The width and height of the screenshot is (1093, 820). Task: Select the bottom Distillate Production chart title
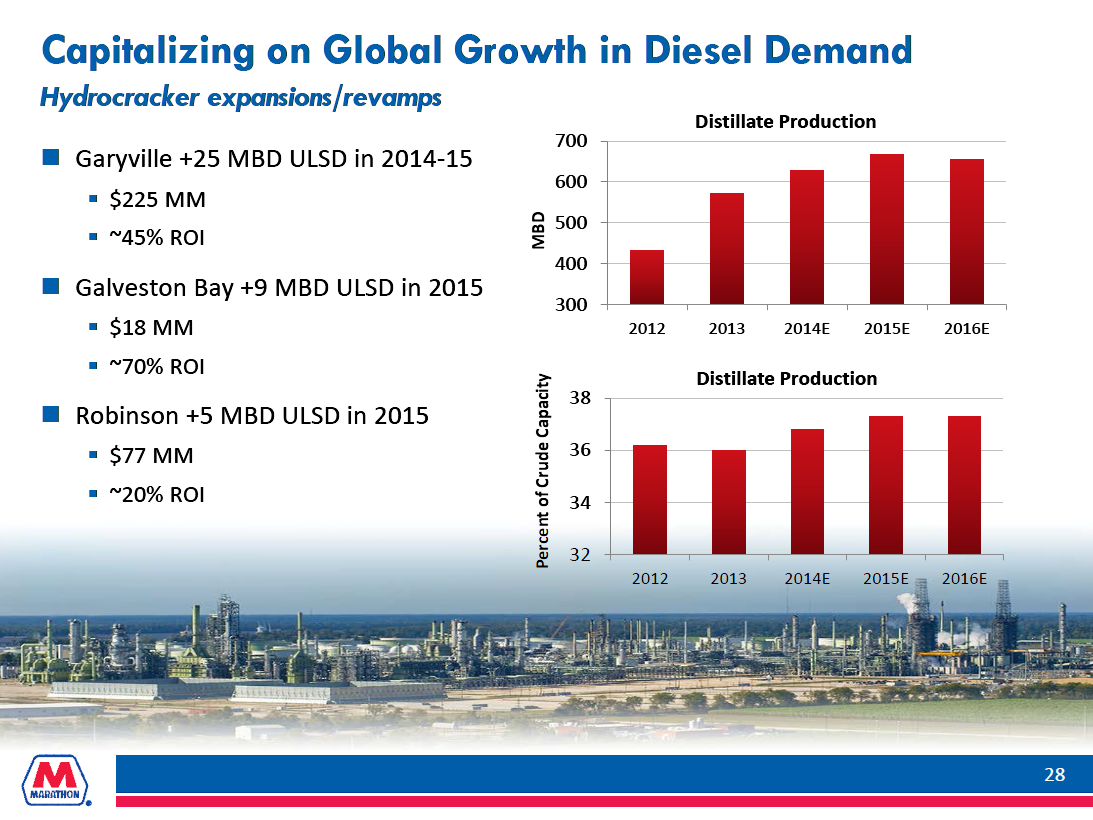coord(786,379)
